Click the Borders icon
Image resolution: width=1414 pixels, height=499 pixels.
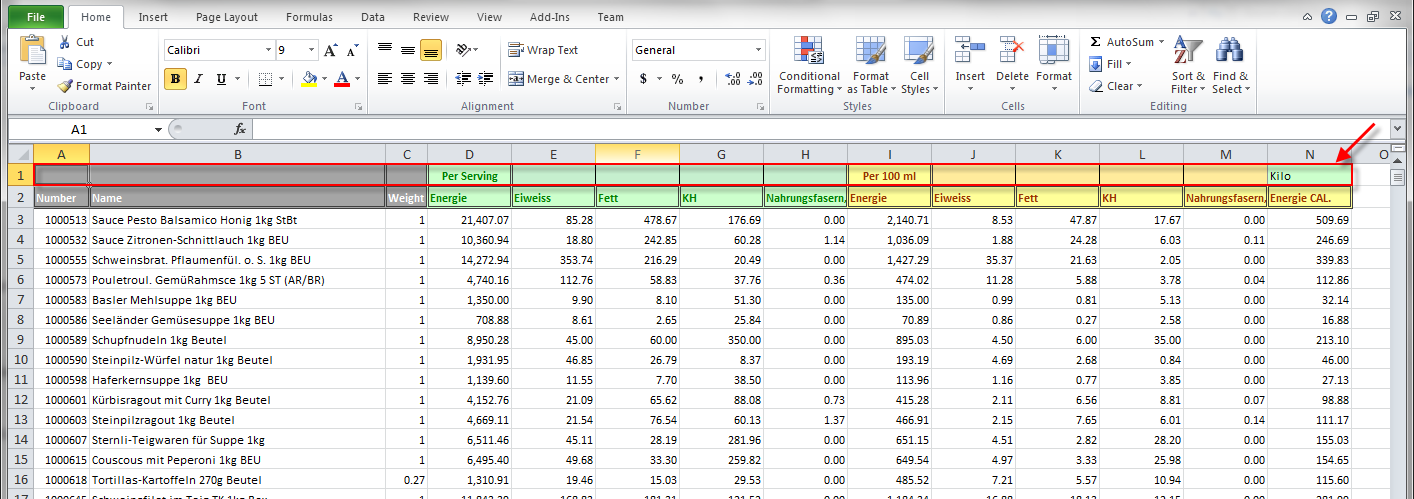[x=264, y=79]
